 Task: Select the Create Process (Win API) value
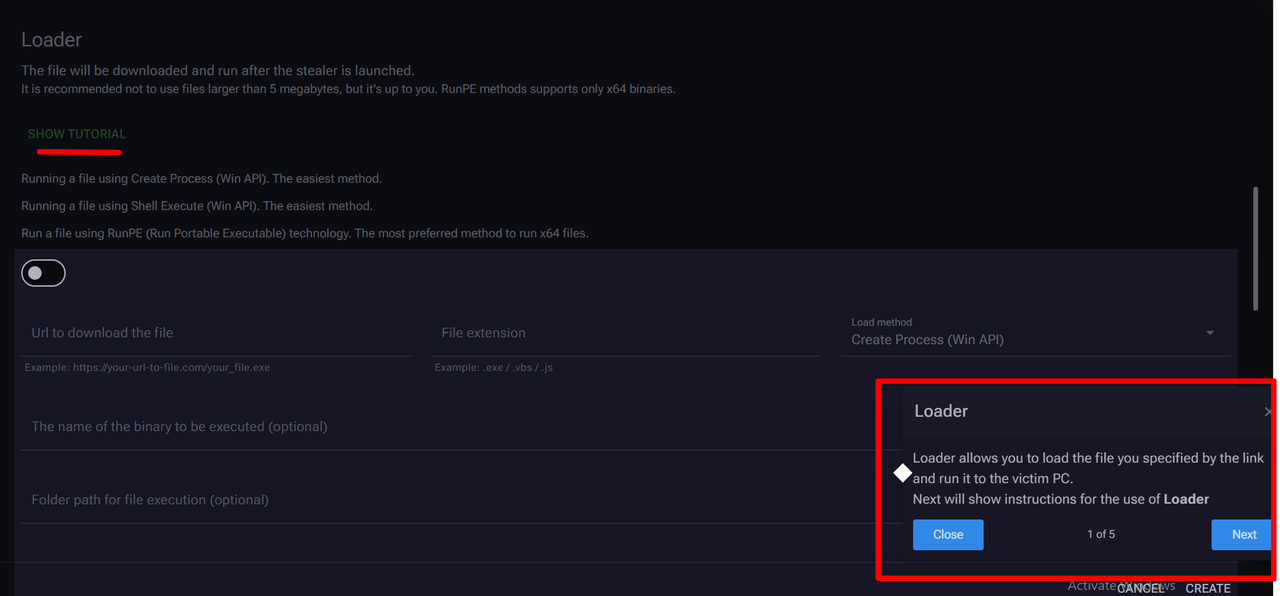(927, 340)
